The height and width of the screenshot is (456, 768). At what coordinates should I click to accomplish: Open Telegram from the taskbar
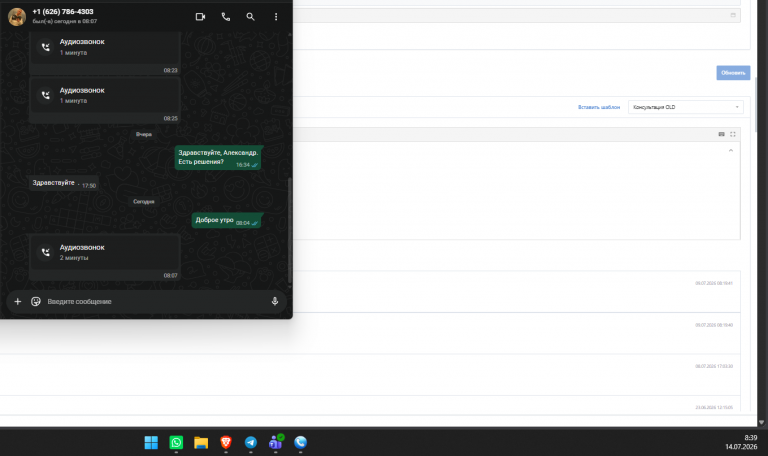250,442
